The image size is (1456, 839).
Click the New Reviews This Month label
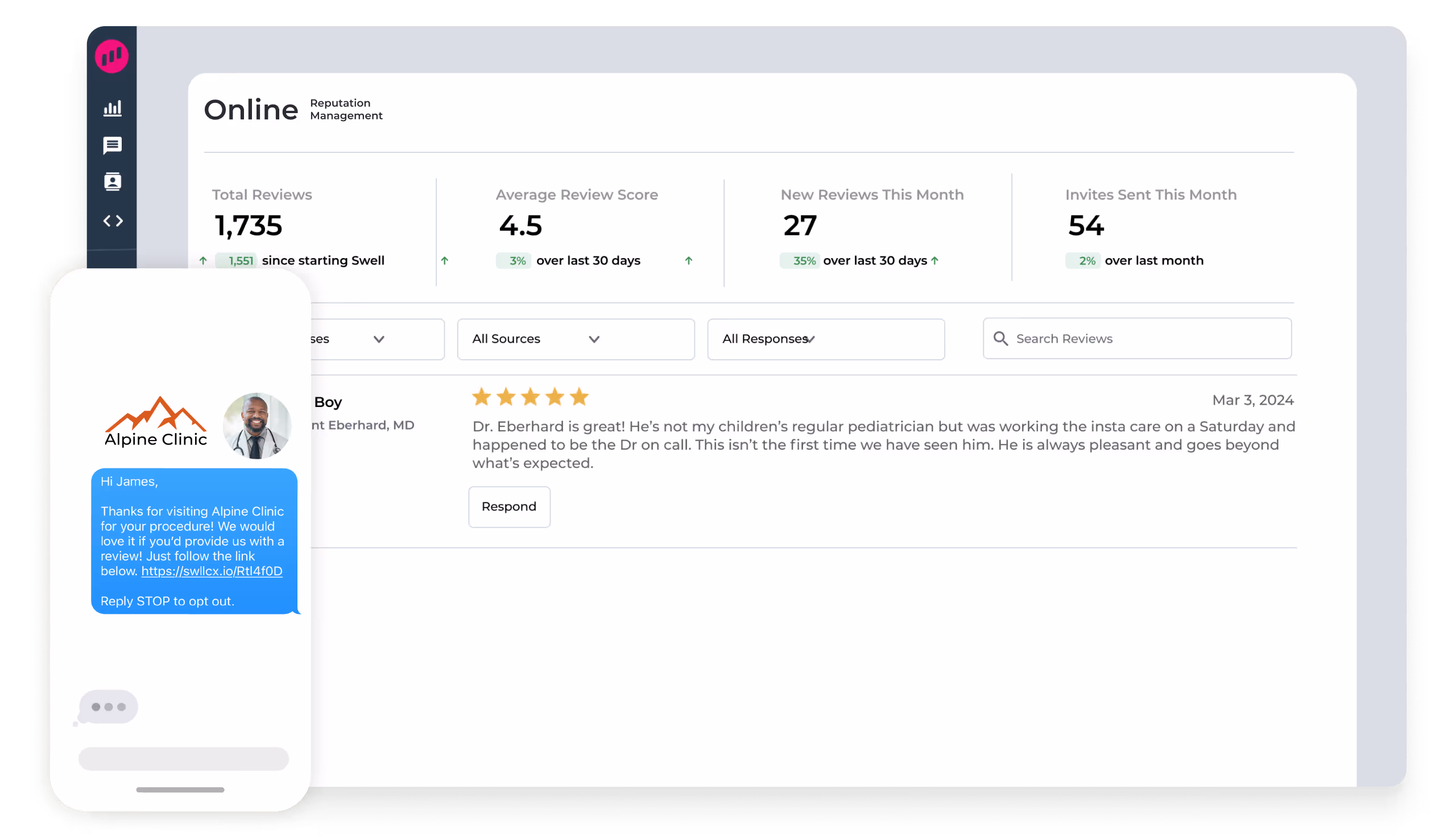pos(871,195)
